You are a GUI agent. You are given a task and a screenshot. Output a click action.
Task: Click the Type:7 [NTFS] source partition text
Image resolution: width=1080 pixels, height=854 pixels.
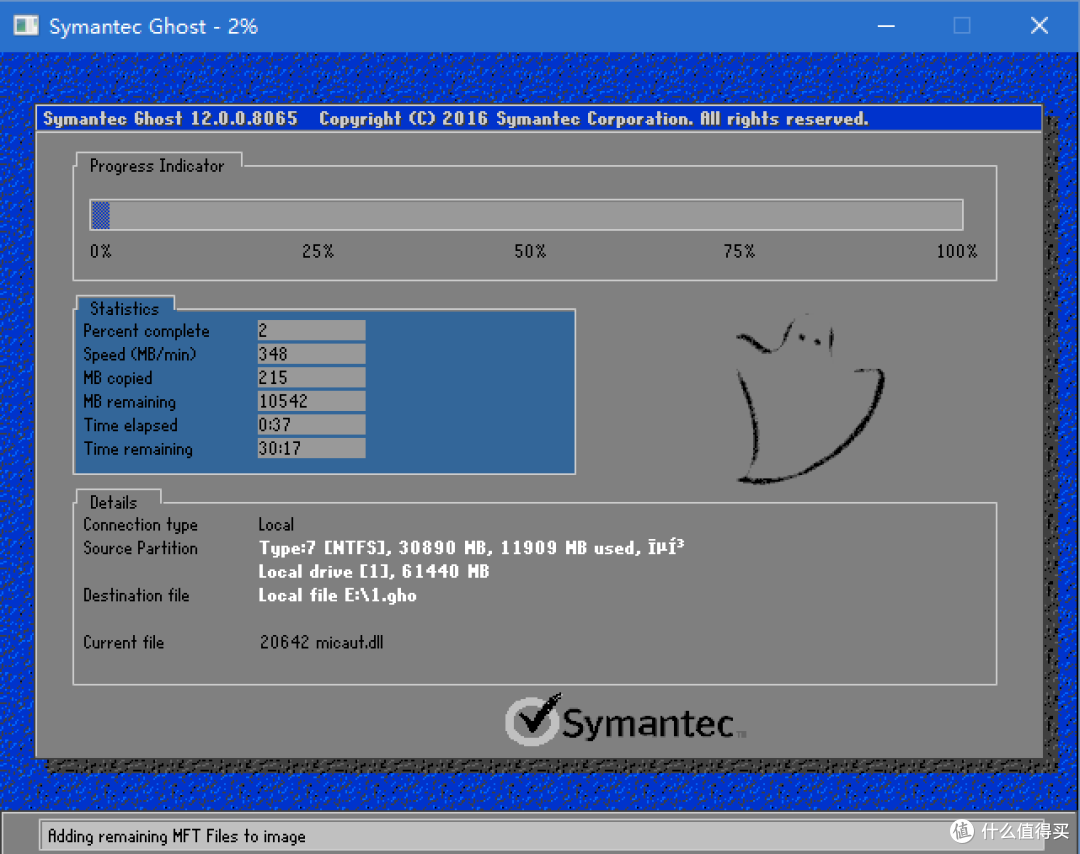coord(472,548)
